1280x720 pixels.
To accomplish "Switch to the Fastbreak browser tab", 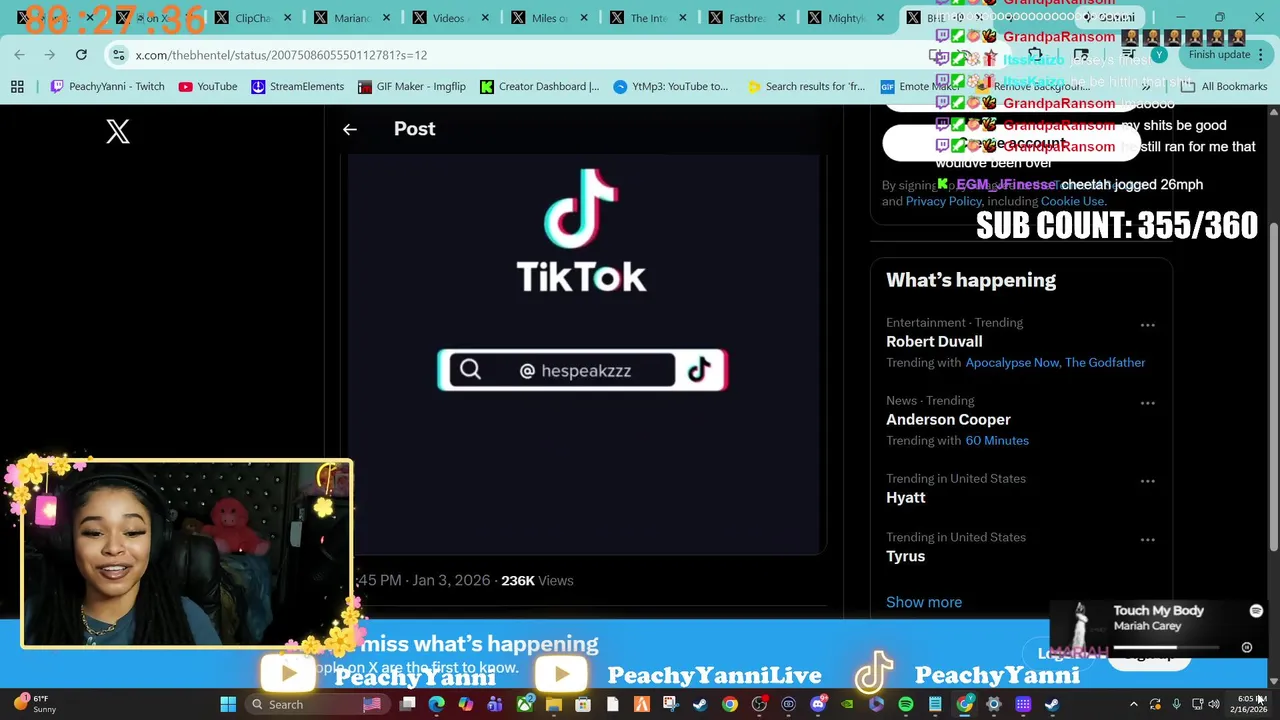I will click(747, 18).
